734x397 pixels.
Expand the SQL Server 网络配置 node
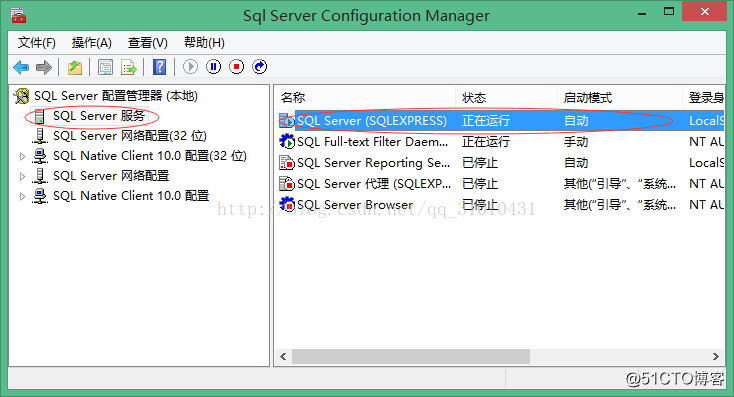(22, 176)
